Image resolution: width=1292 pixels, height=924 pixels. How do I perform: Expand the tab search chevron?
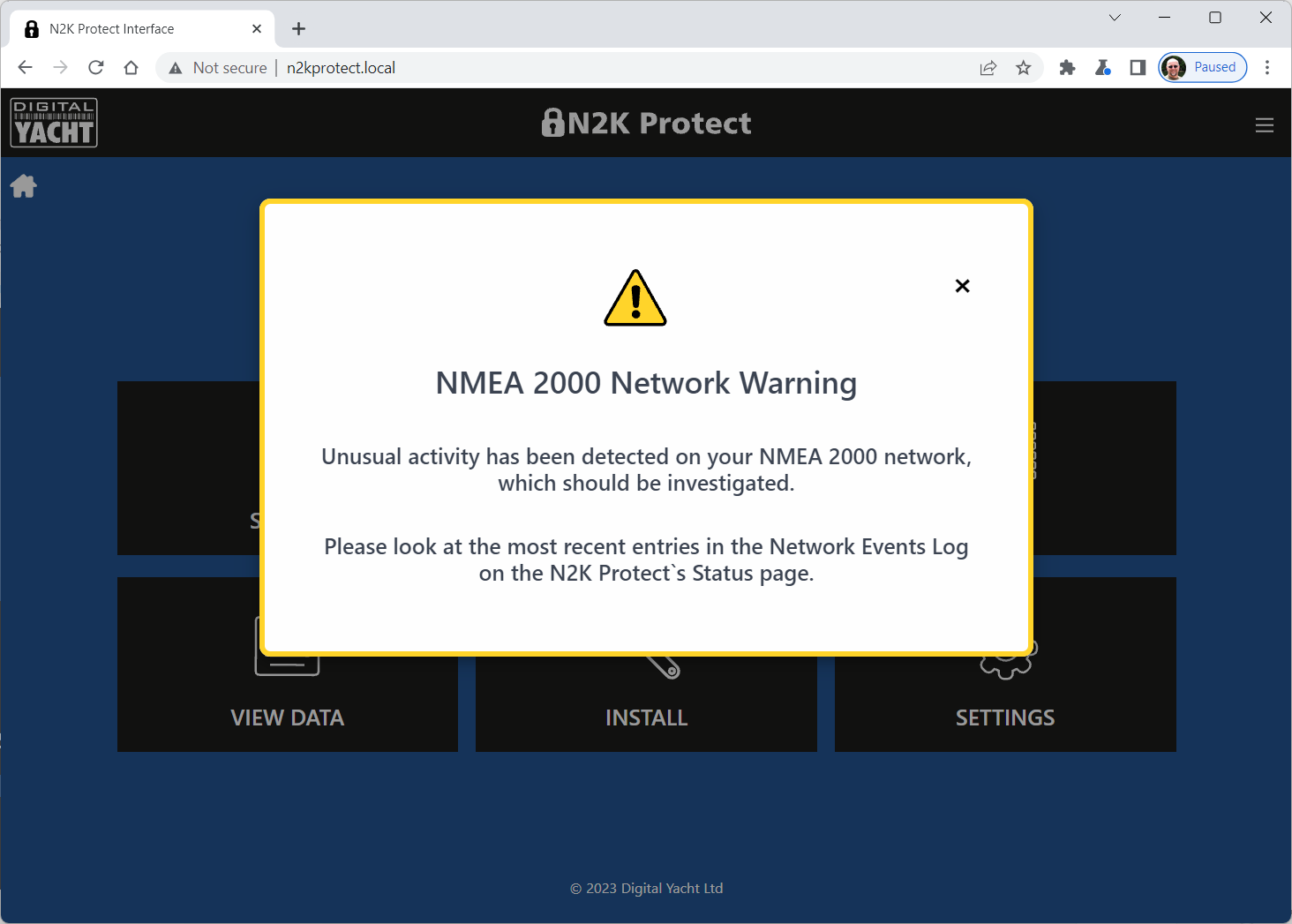point(1115,18)
